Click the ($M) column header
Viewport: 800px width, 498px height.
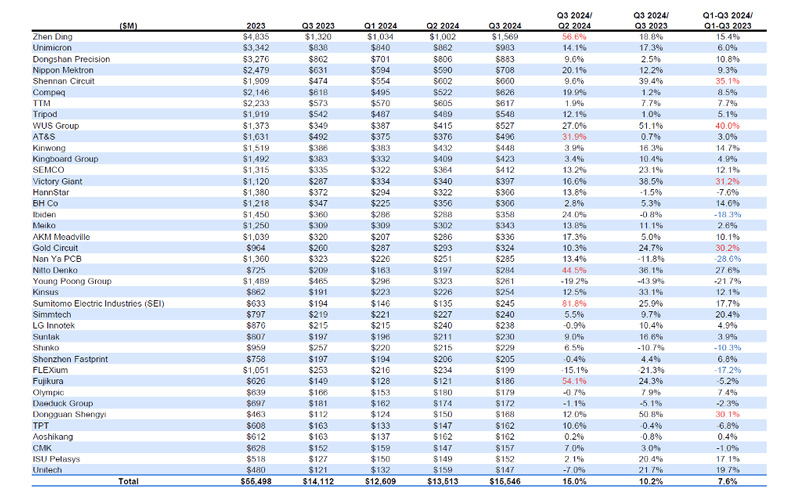coord(128,26)
